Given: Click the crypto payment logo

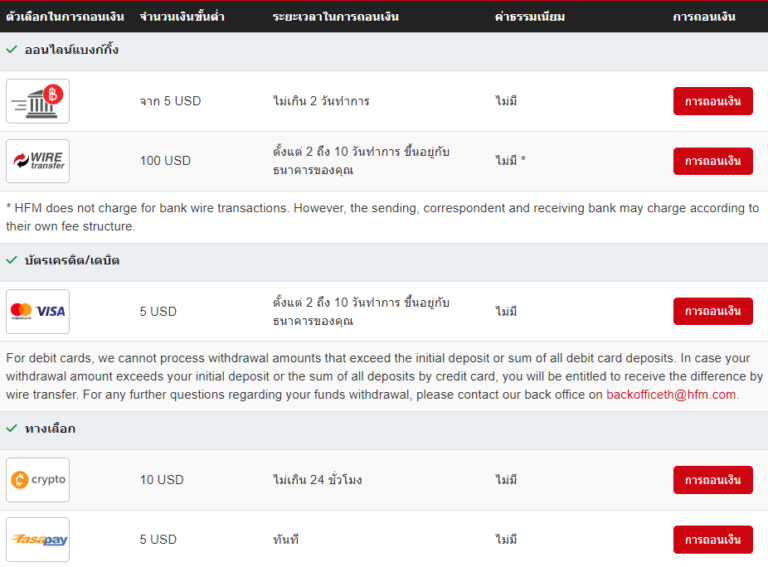Looking at the screenshot, I should tap(38, 480).
